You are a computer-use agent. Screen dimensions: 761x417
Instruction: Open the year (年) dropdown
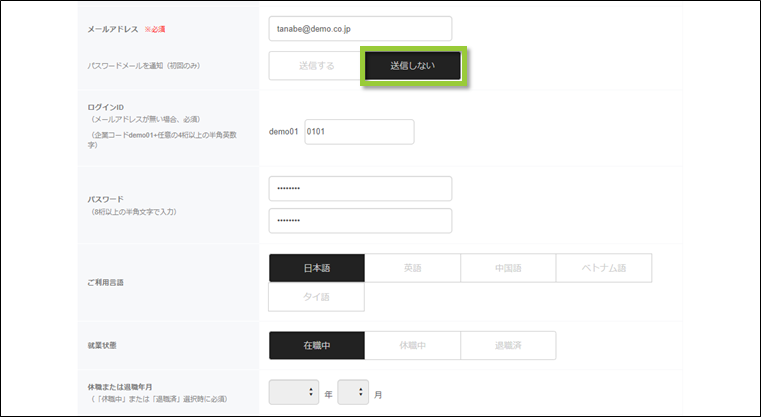coord(293,393)
